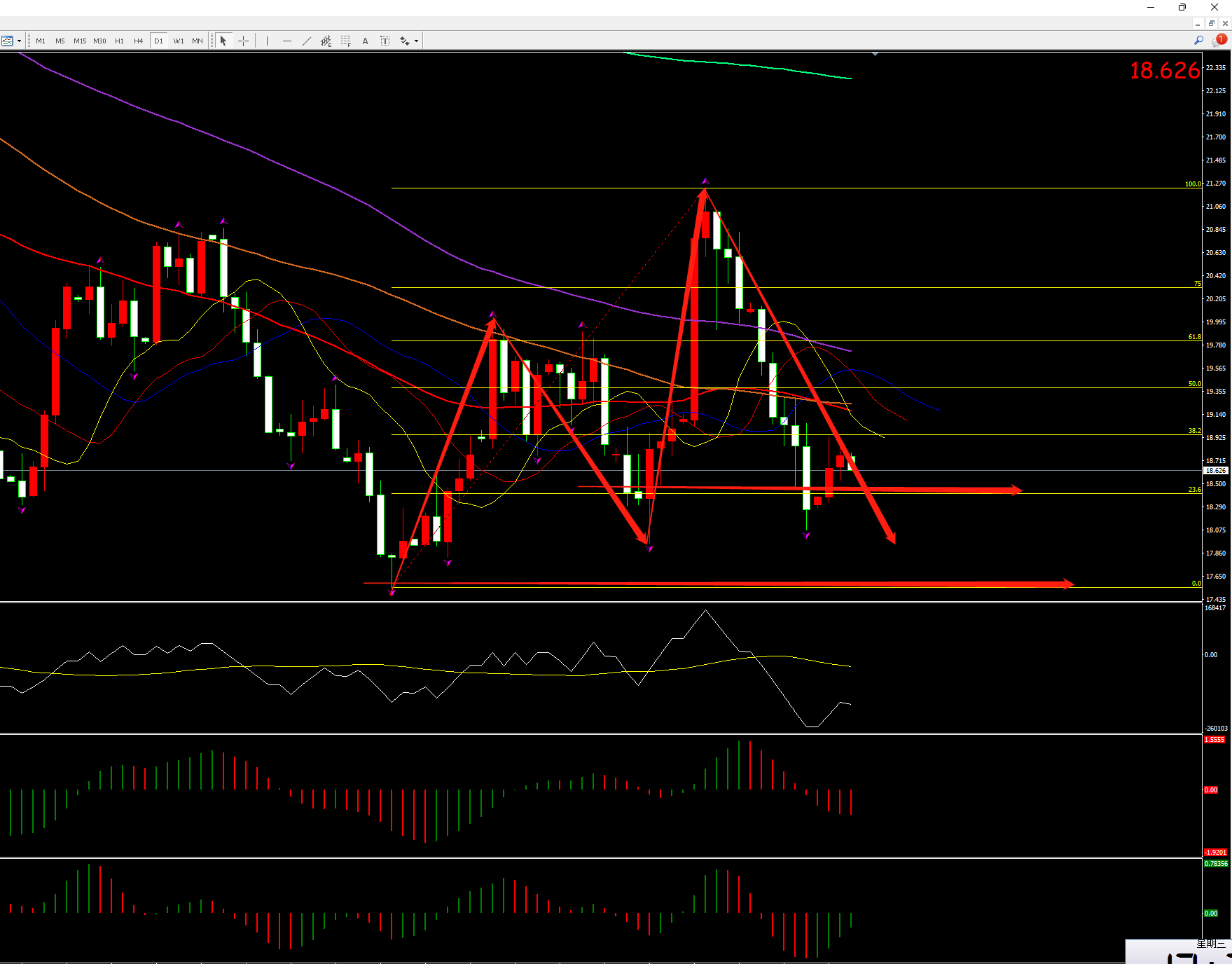Select the text 'A' tool
Viewport: 1232px width, 964px height.
365,41
